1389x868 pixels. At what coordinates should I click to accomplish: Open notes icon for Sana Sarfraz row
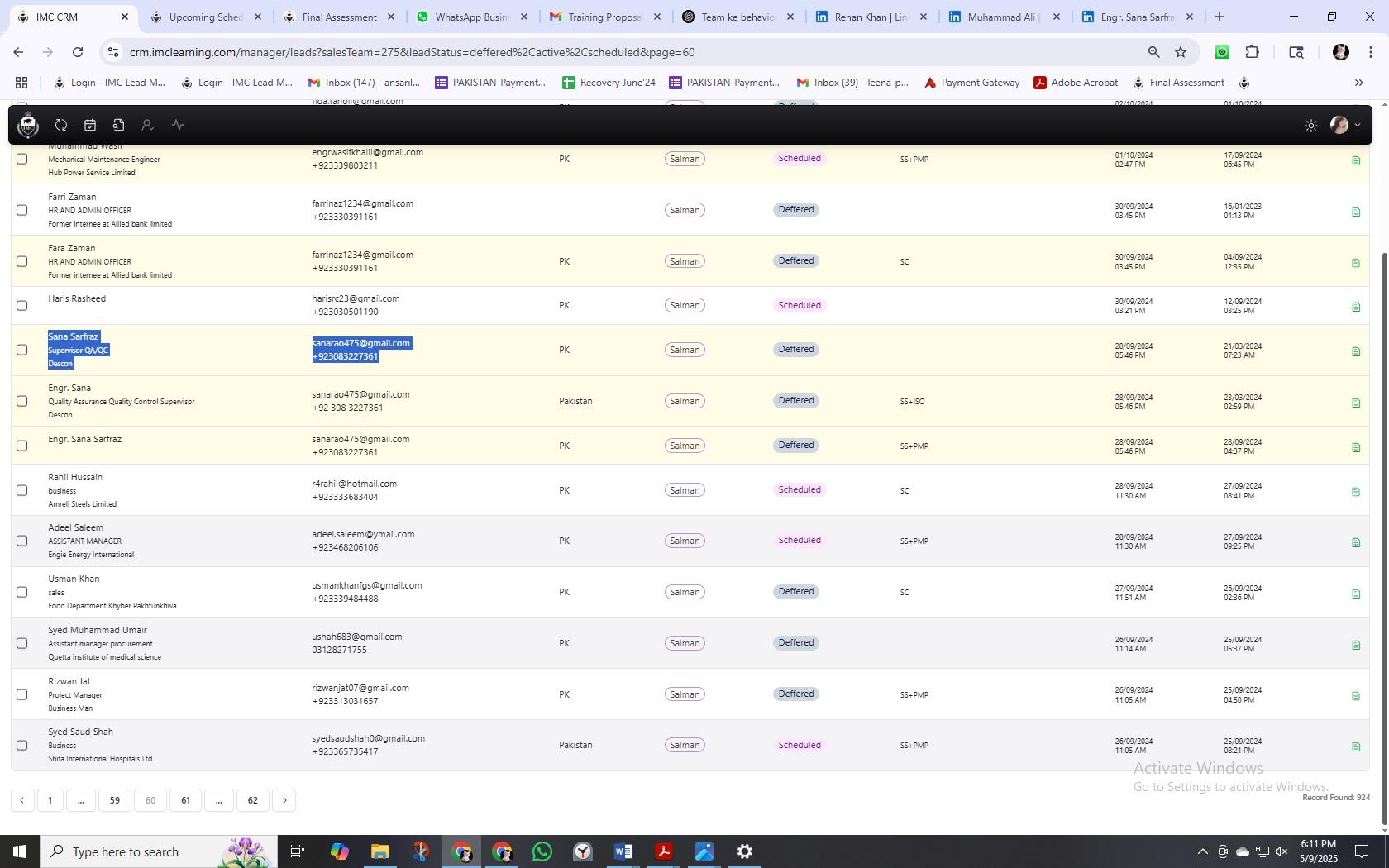[1356, 351]
